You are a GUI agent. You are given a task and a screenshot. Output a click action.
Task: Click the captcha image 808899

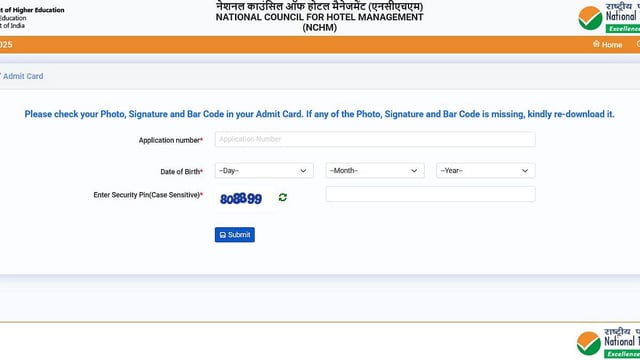point(241,199)
